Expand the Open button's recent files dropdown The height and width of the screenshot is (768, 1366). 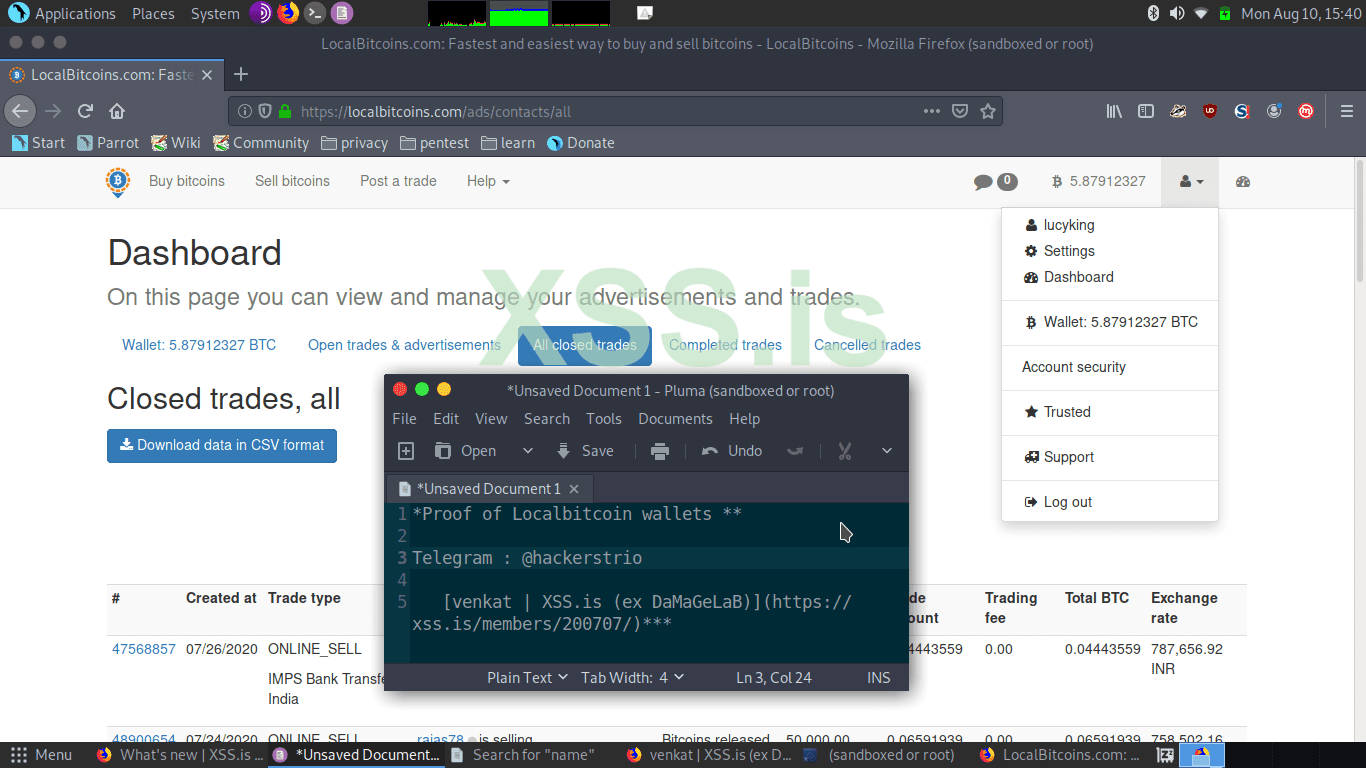527,451
